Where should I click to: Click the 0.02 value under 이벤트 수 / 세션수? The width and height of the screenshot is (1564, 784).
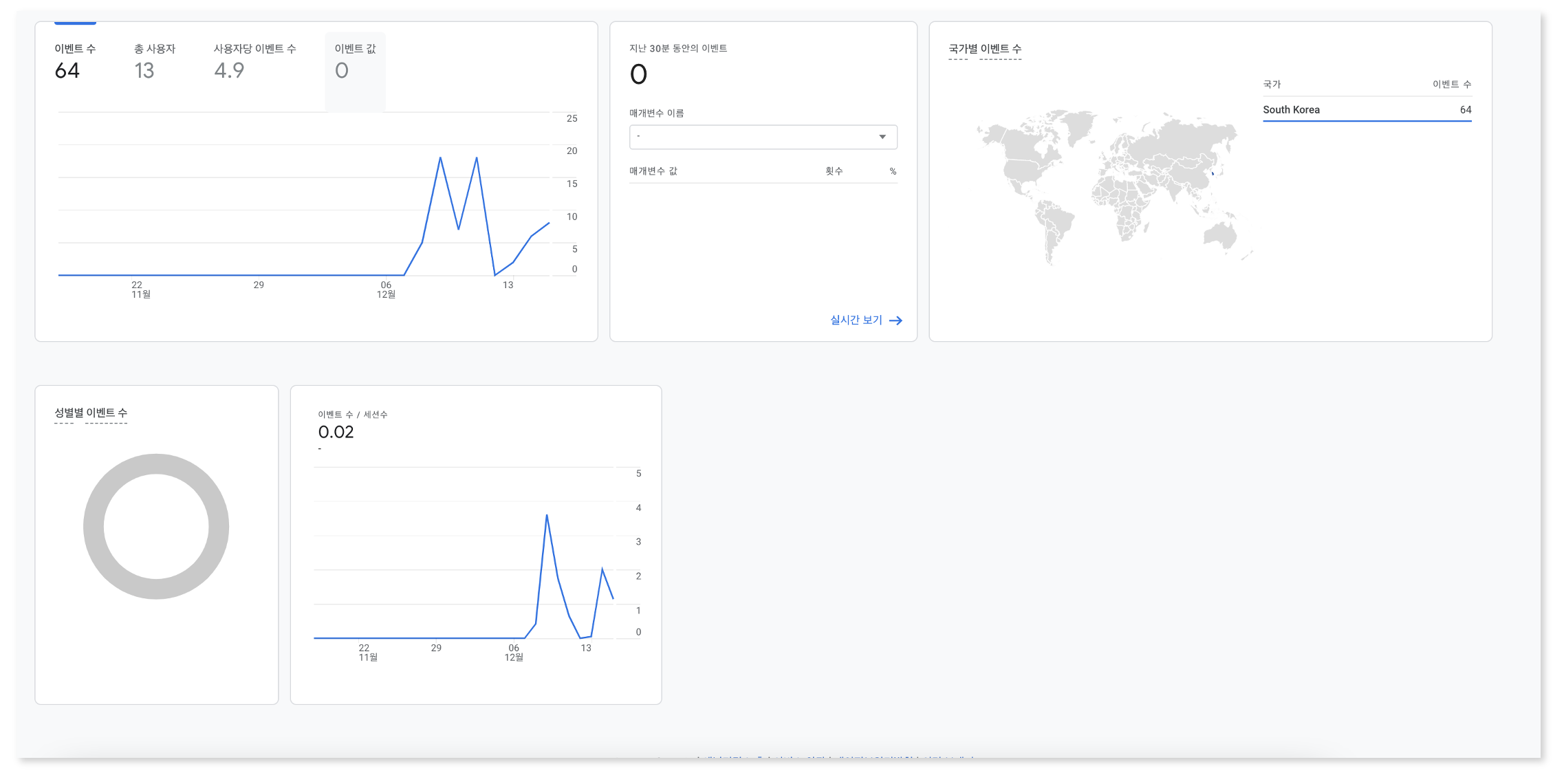(336, 433)
